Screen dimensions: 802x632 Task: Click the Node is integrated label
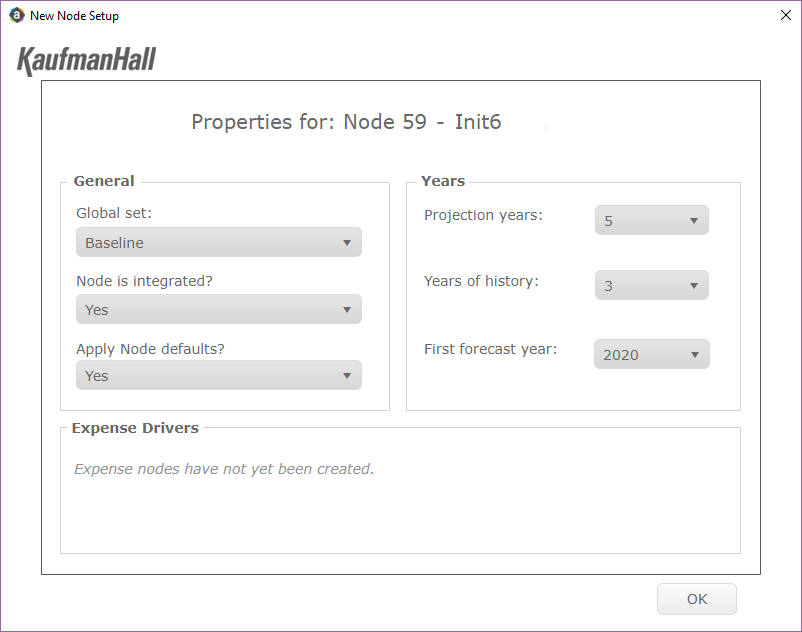click(144, 281)
